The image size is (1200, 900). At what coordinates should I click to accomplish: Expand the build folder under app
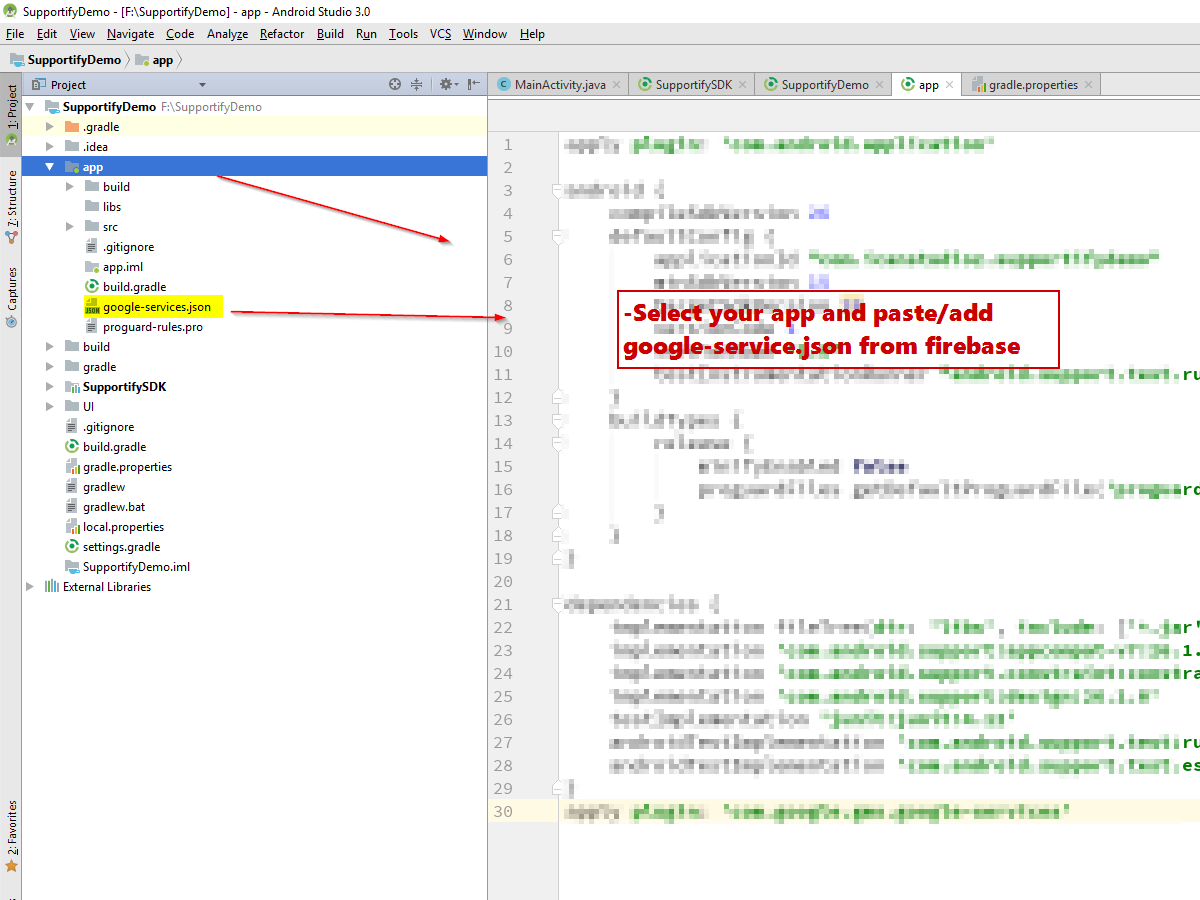click(x=69, y=187)
